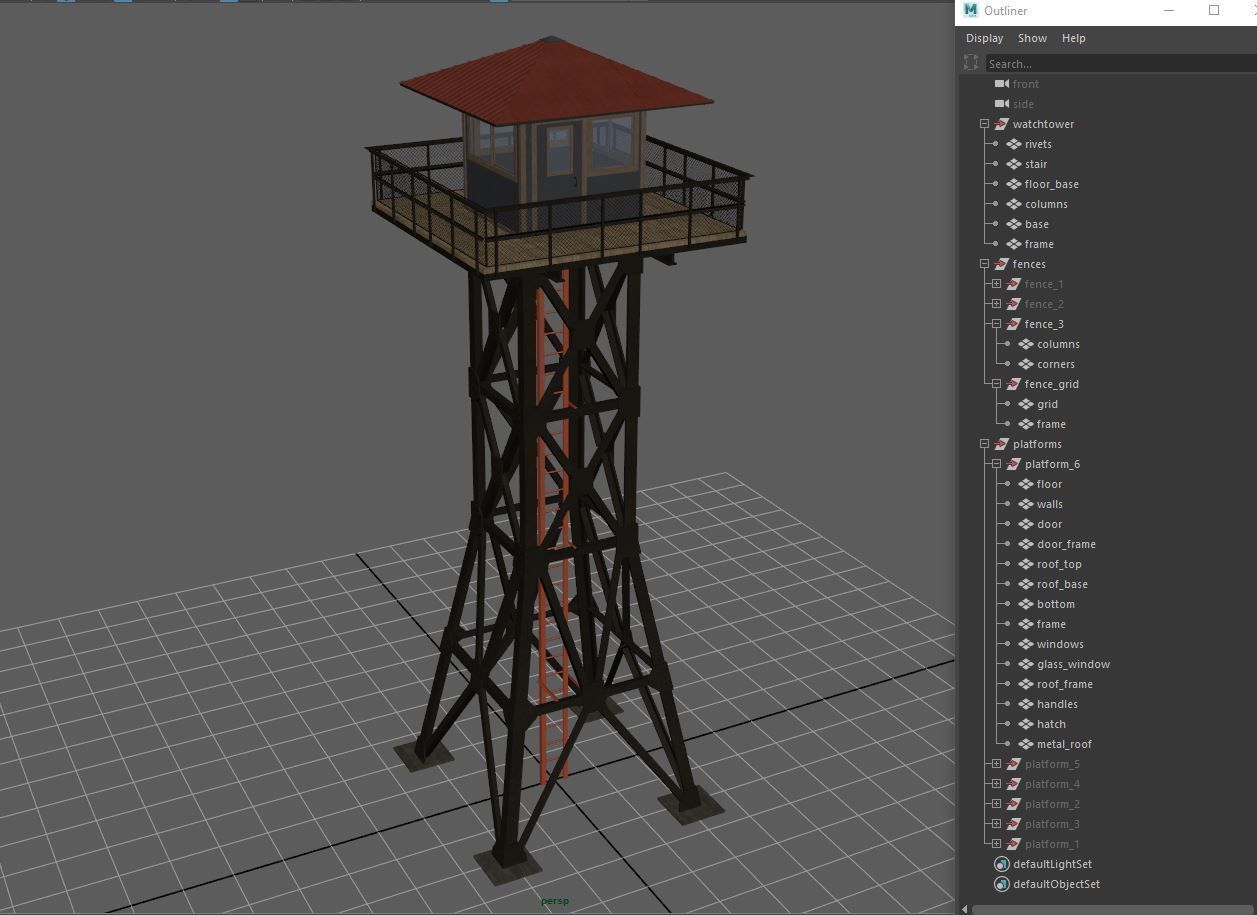Screen dimensions: 1257x915
Task: Select columns under fence_3
Action: (x=1058, y=344)
